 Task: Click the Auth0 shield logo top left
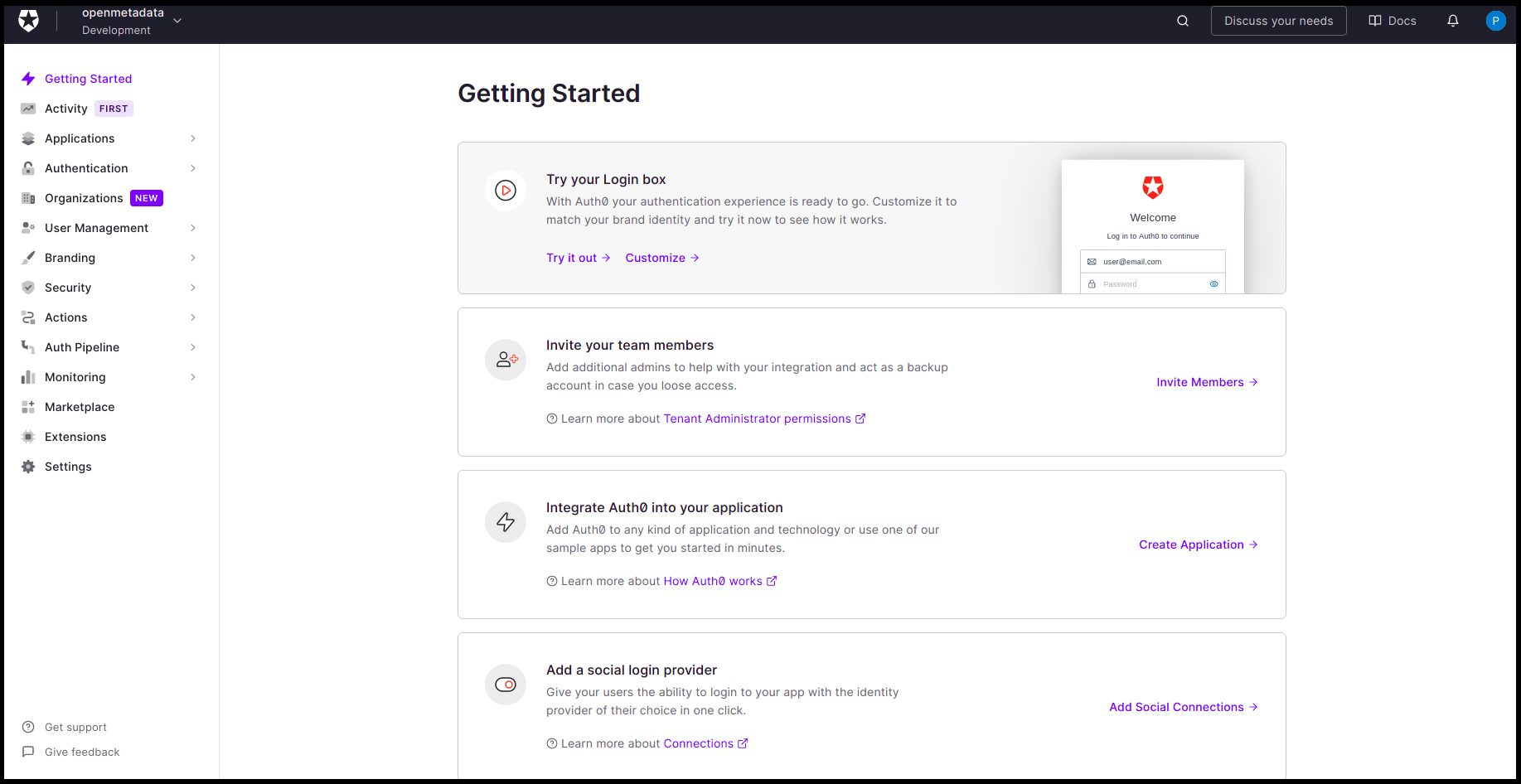point(29,20)
